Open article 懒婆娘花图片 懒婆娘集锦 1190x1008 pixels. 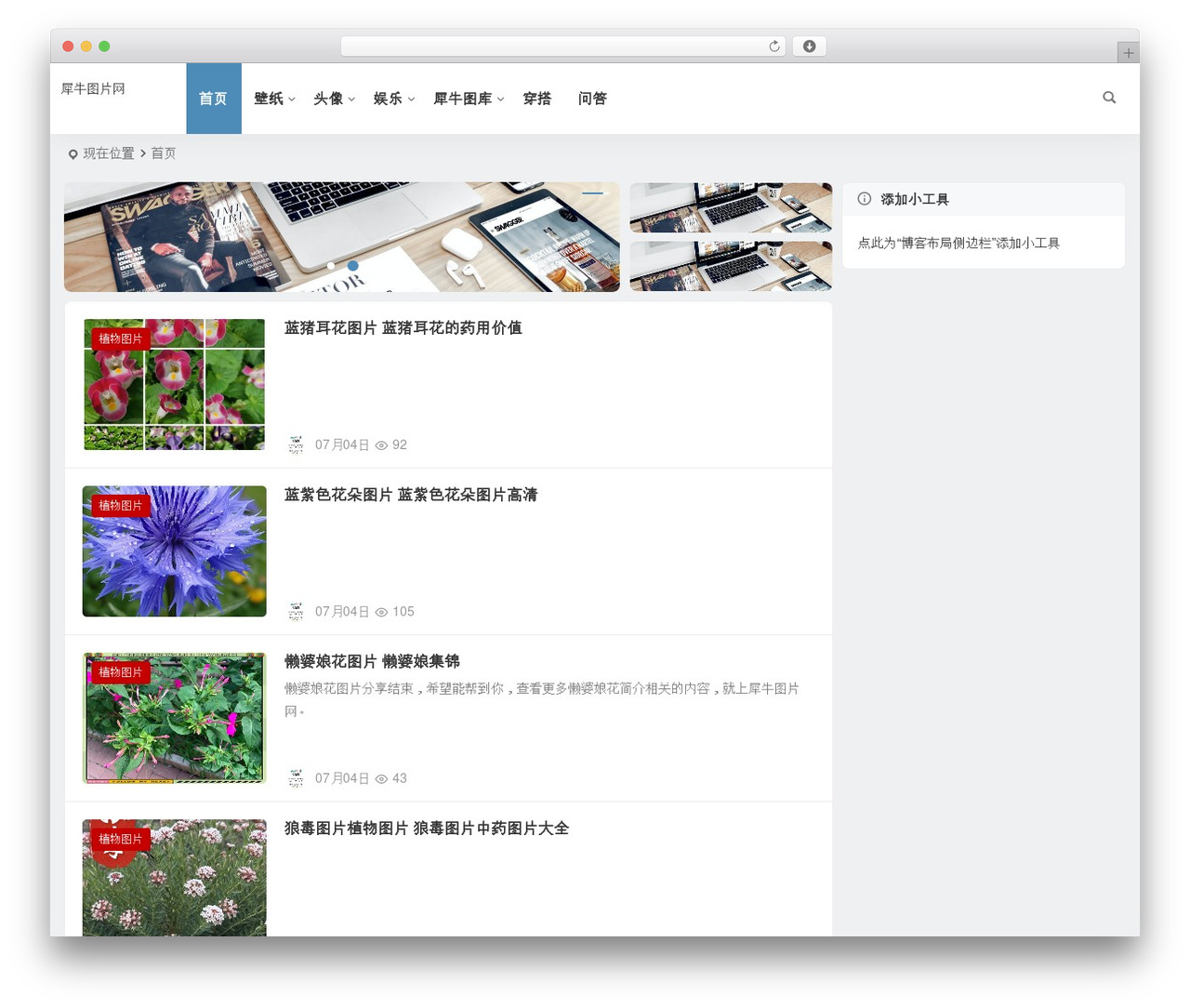[372, 661]
